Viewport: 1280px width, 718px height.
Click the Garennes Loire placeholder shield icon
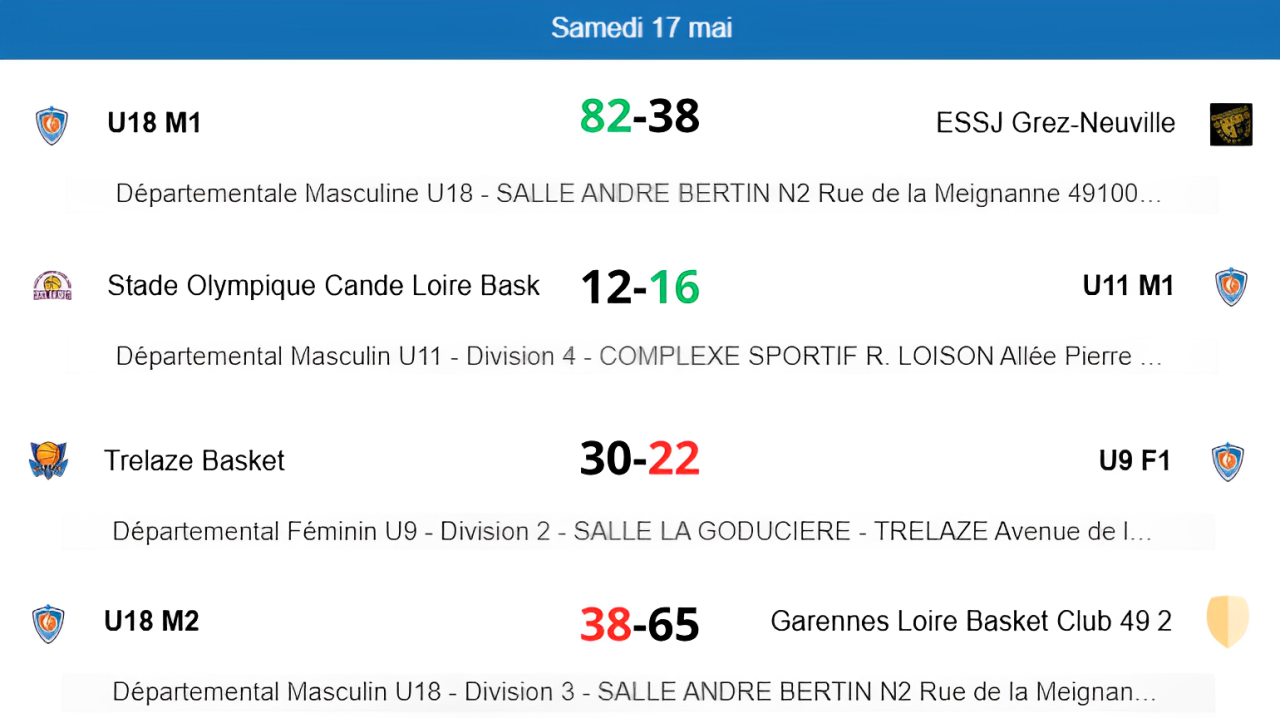1228,622
